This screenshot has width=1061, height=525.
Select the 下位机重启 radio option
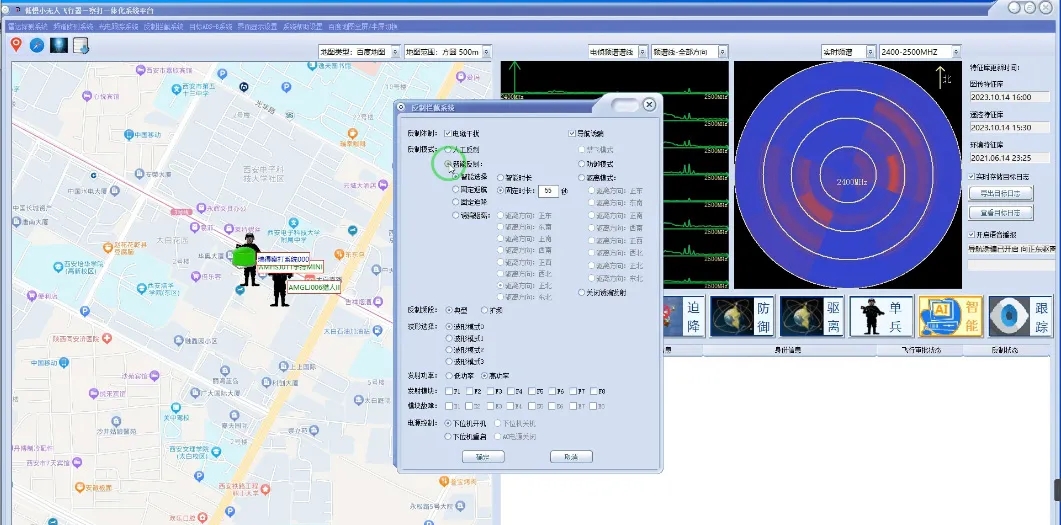tap(448, 437)
